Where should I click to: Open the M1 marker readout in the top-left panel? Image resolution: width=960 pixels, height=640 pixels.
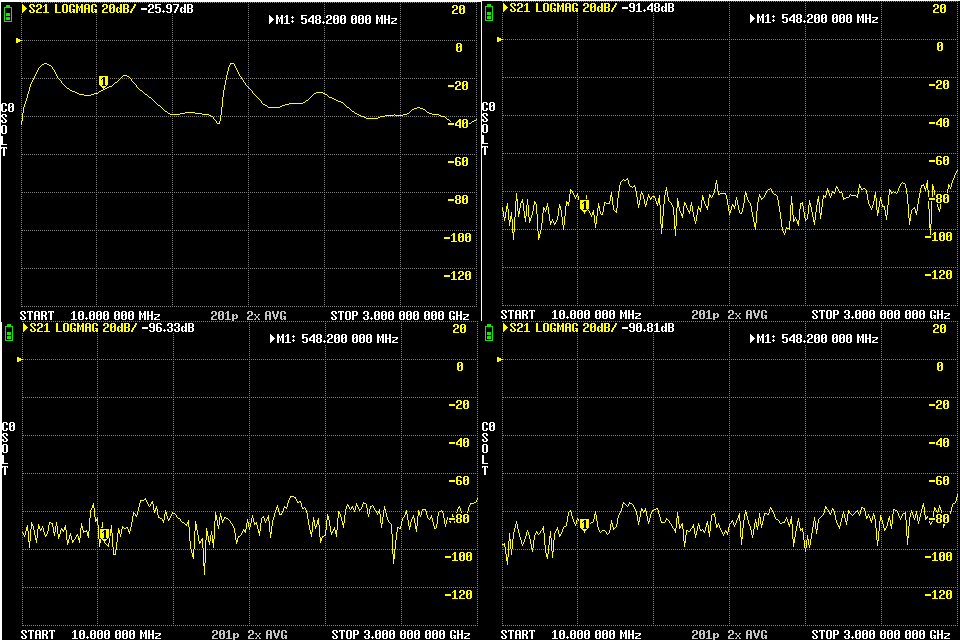point(334,20)
